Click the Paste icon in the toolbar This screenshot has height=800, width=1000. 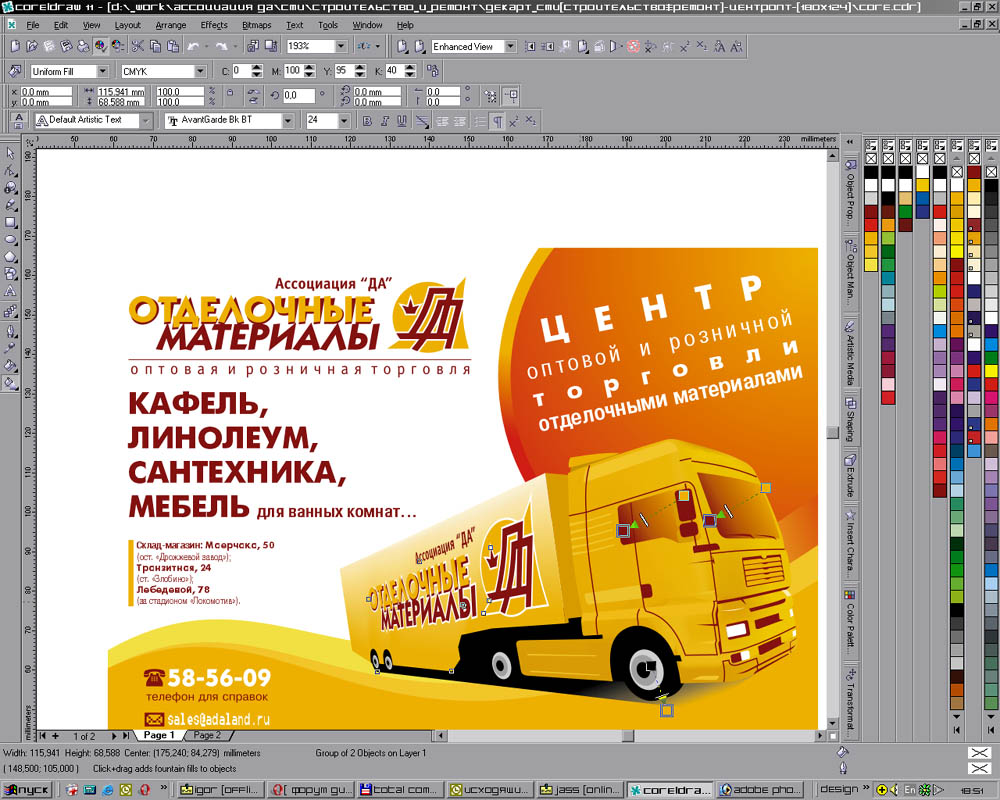172,46
